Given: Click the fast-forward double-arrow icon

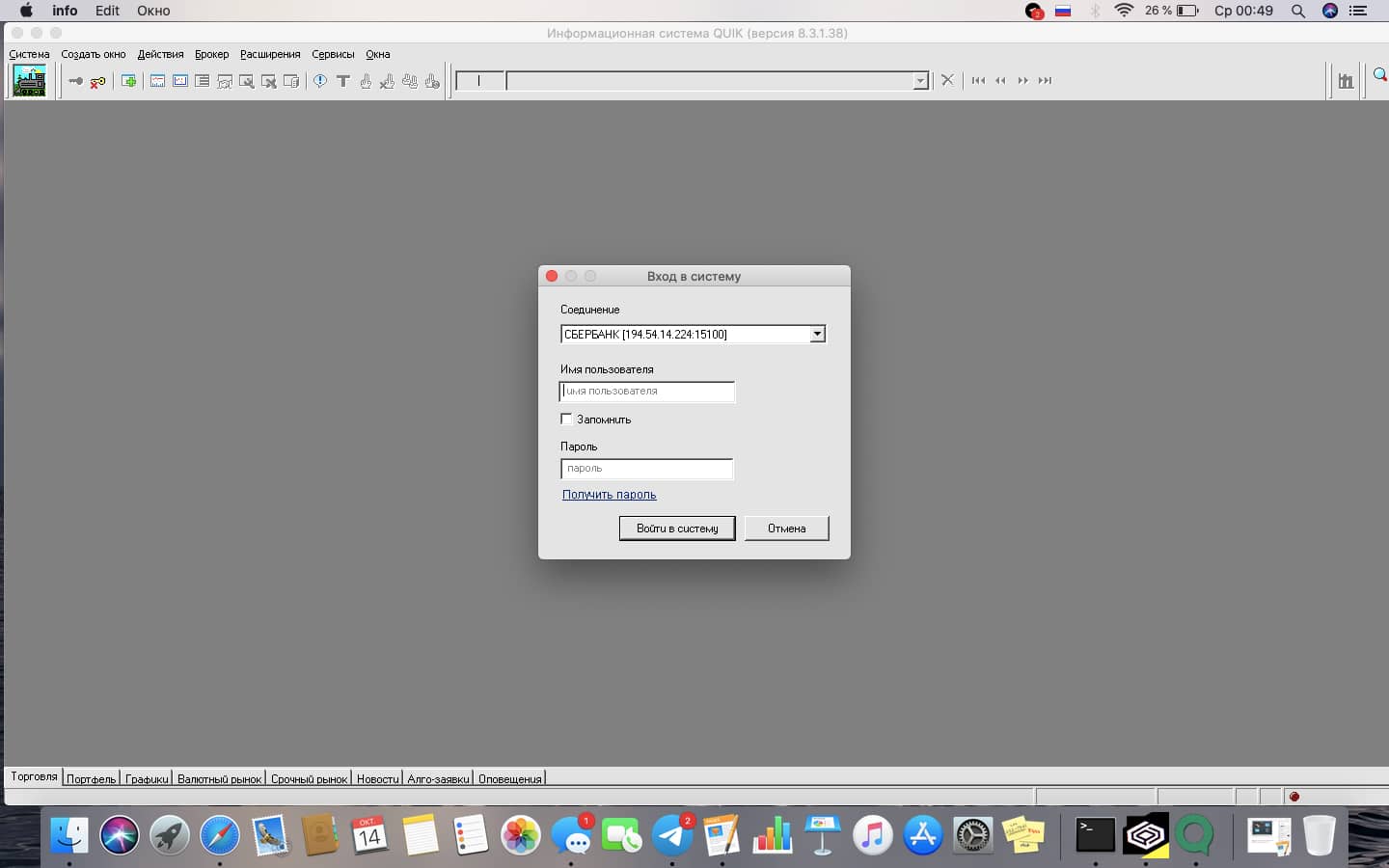Looking at the screenshot, I should pos(1022,80).
